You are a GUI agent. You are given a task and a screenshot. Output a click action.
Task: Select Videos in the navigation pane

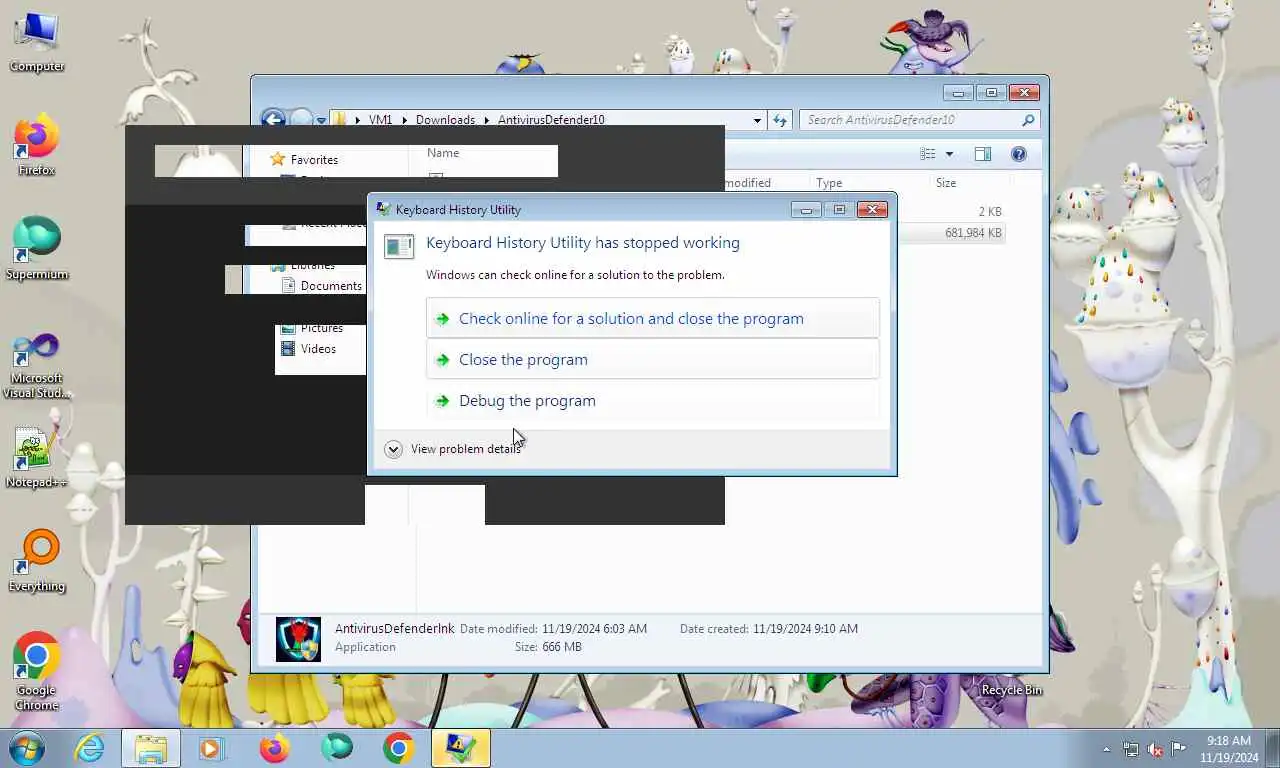[318, 349]
